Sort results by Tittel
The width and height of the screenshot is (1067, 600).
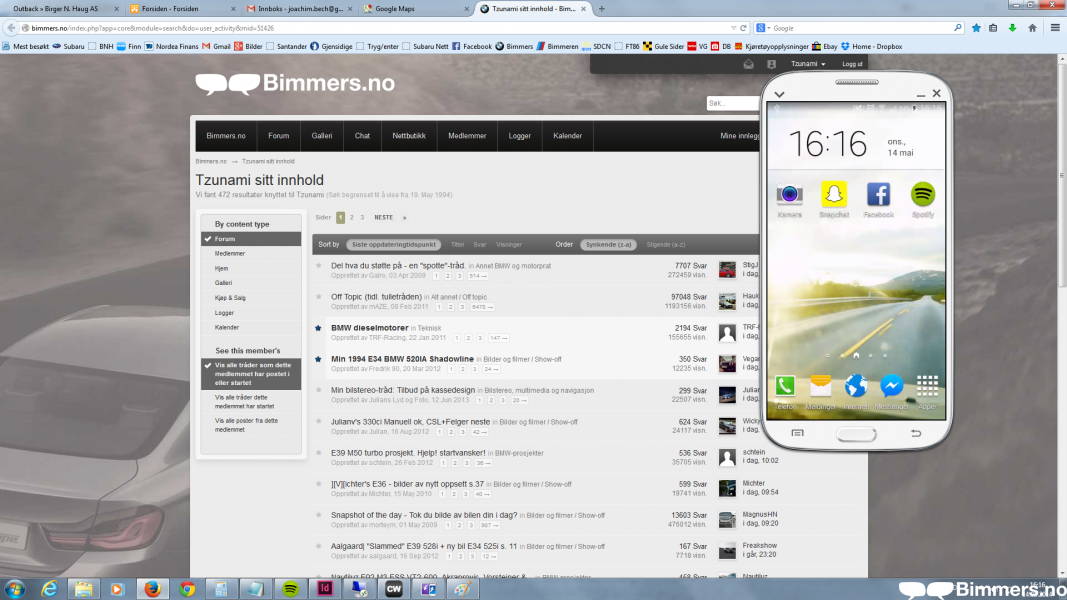[457, 245]
